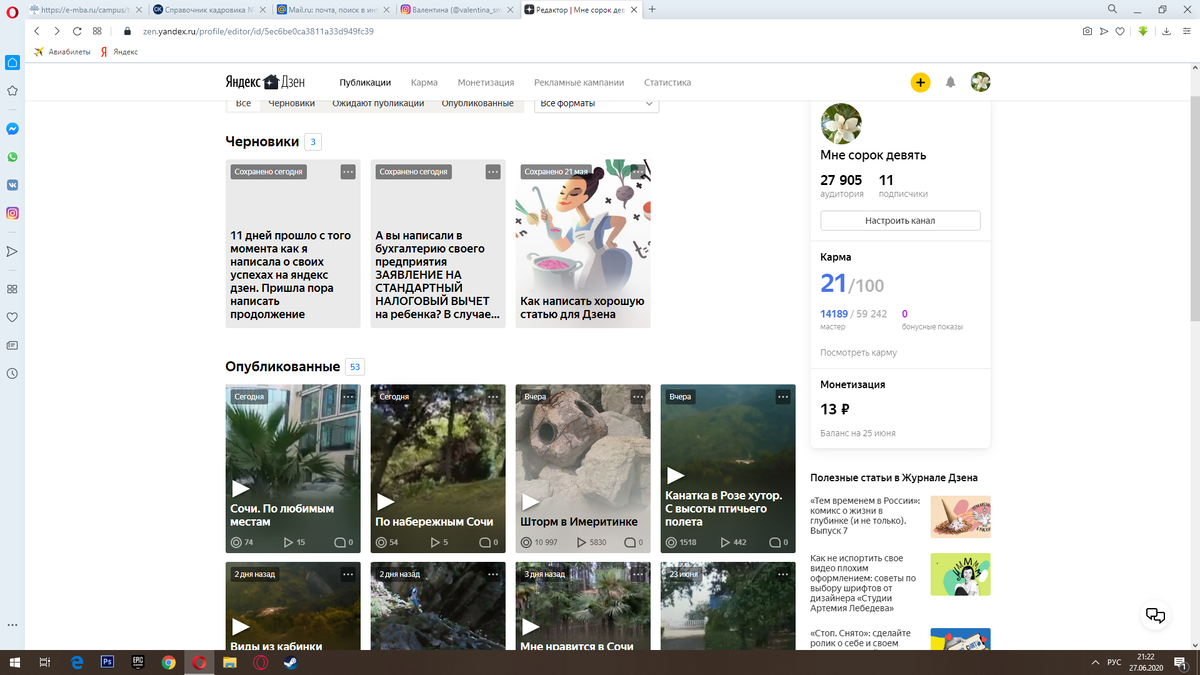Viewport: 1200px width, 675px height.
Task: Open browser downloads icon
Action: point(1166,31)
